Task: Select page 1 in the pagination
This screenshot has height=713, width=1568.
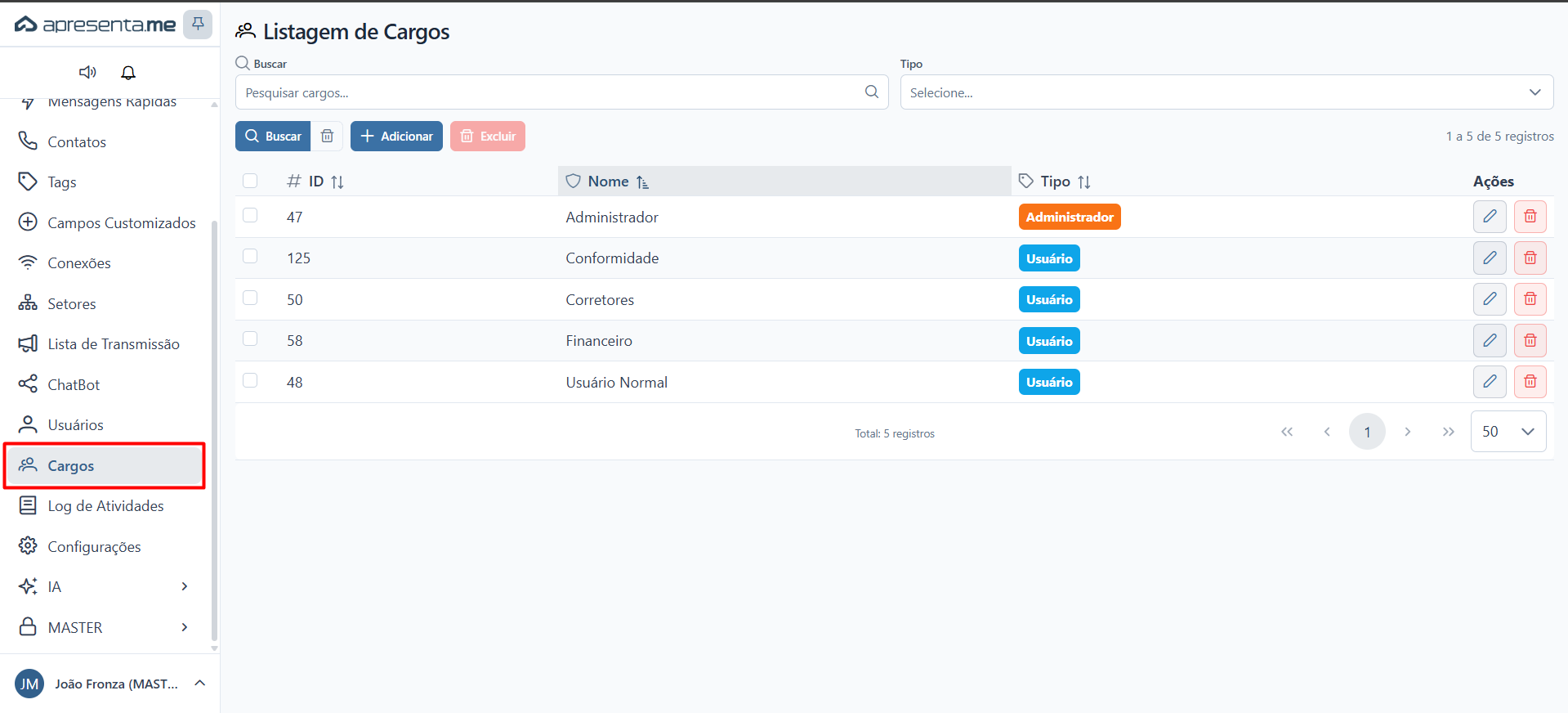Action: (x=1367, y=432)
